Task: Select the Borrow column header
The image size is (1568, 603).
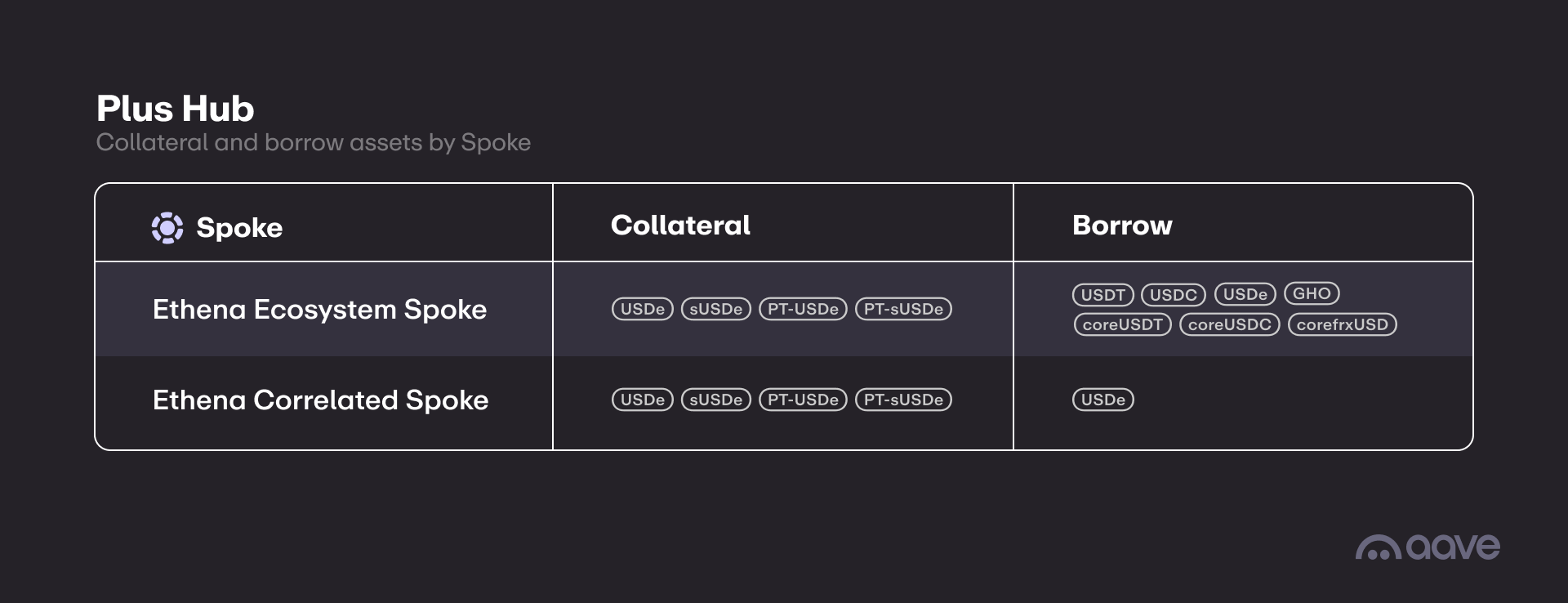Action: pyautogui.click(x=1122, y=226)
